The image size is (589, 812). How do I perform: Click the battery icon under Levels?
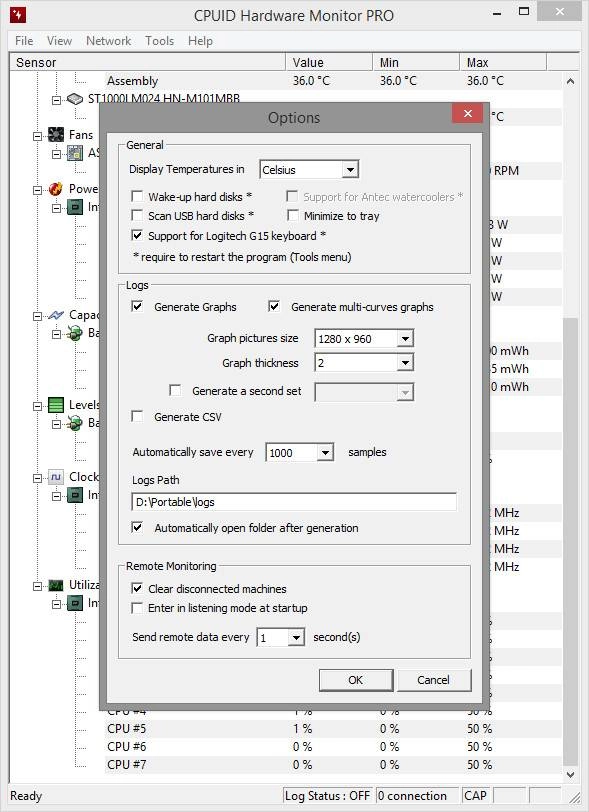75,424
